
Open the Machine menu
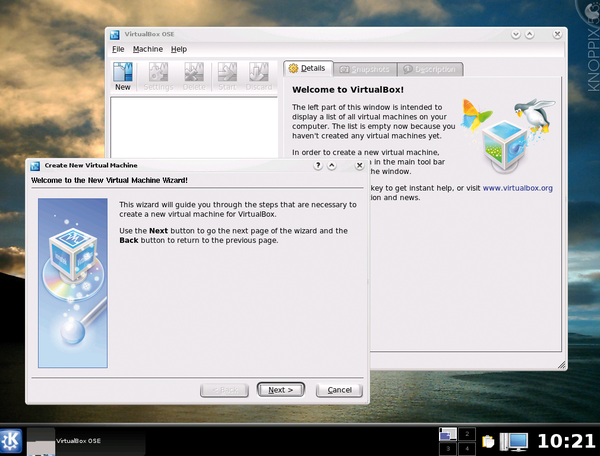point(148,49)
